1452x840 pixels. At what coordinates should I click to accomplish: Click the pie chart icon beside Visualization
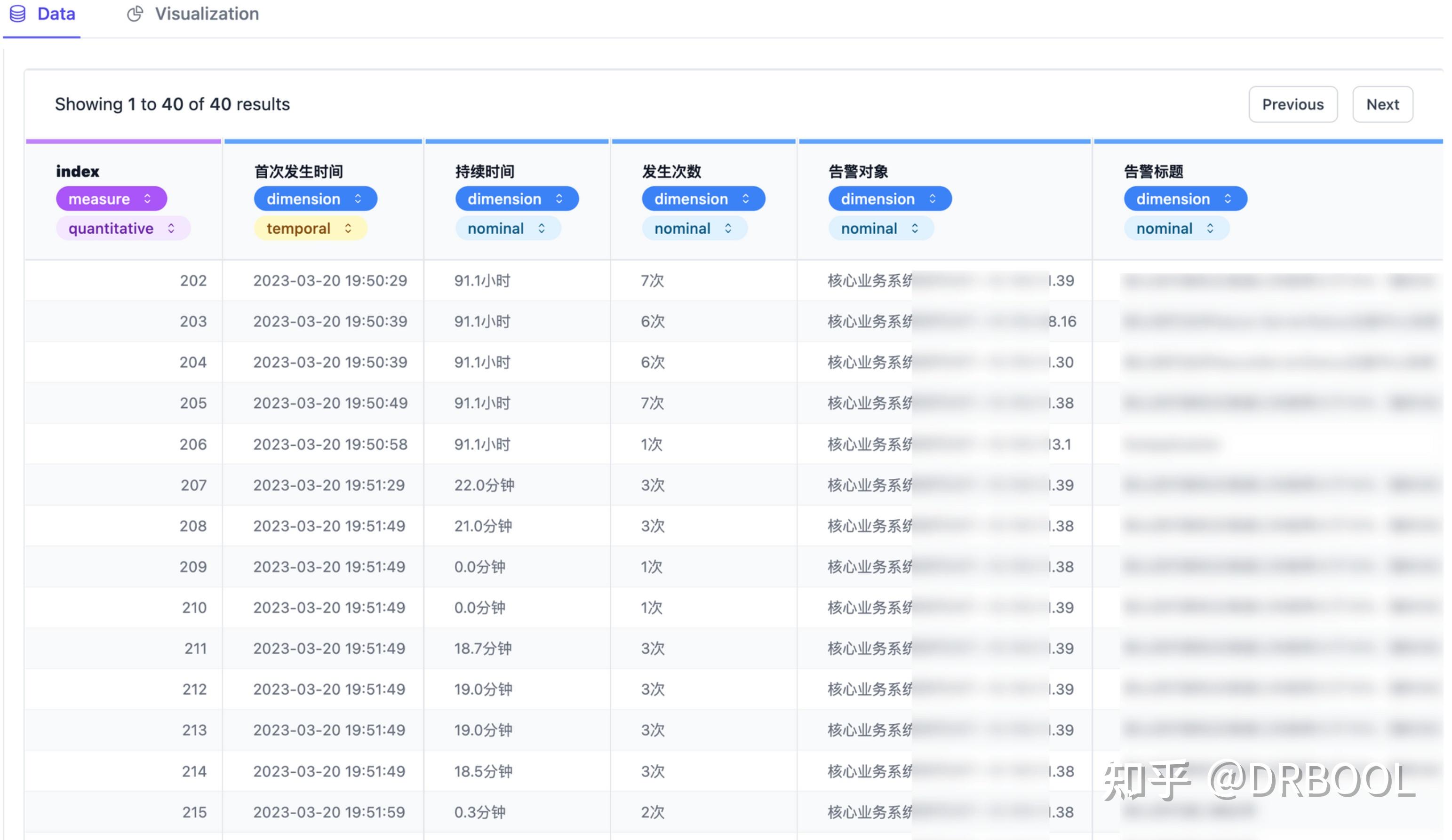click(134, 14)
